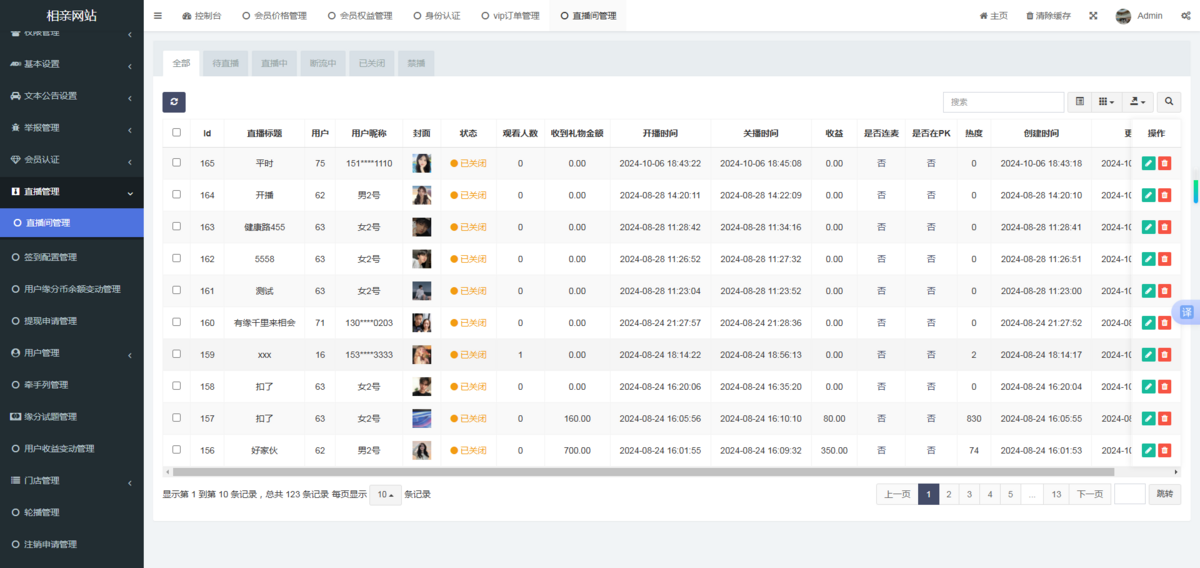Open the export data dropdown

tap(1138, 102)
